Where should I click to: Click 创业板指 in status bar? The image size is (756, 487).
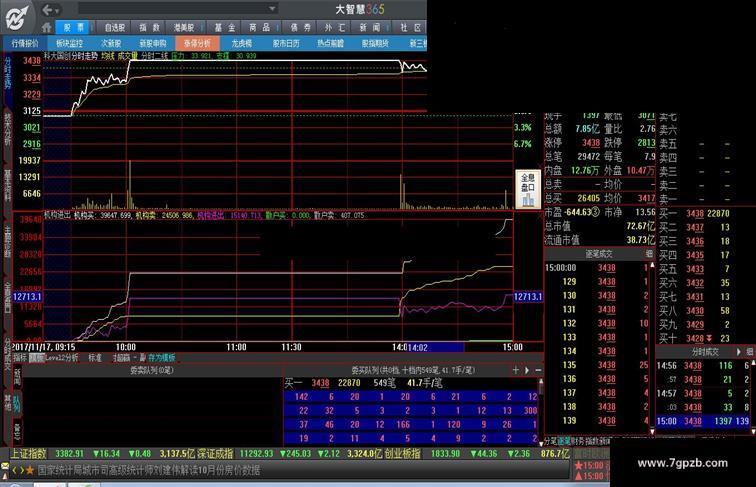point(402,453)
